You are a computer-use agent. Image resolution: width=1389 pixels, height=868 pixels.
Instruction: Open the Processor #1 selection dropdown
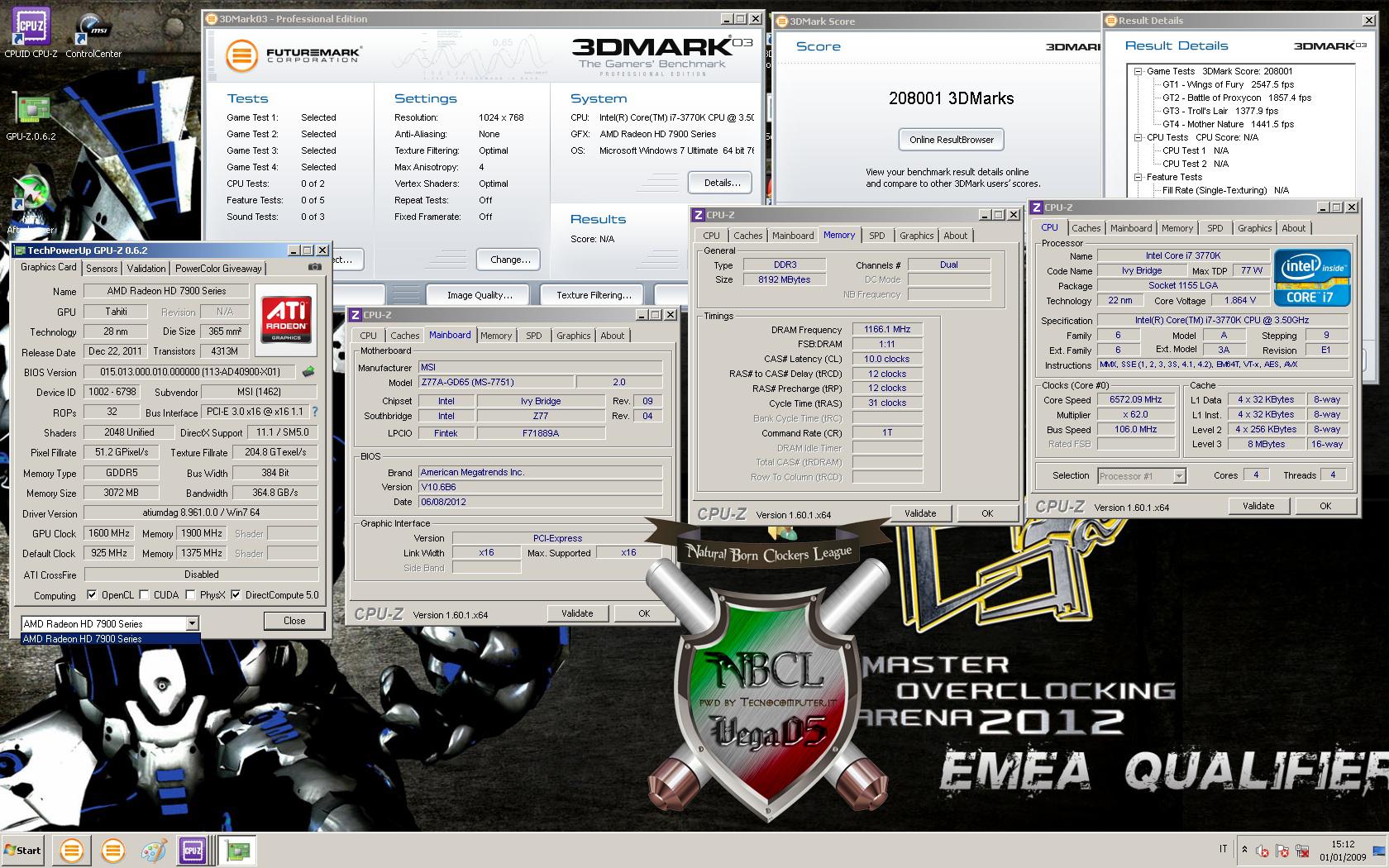[1179, 475]
